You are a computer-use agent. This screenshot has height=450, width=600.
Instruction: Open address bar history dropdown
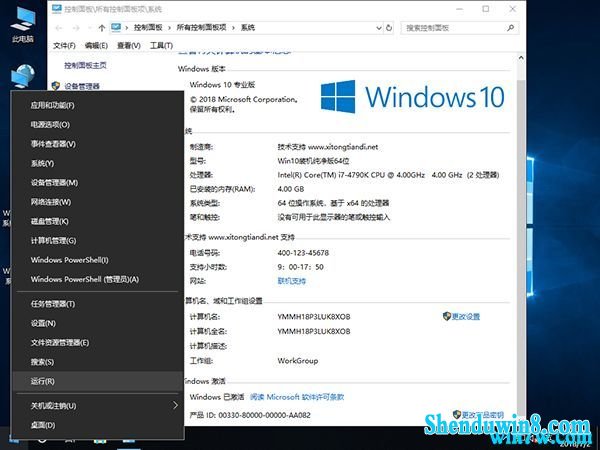click(x=378, y=28)
